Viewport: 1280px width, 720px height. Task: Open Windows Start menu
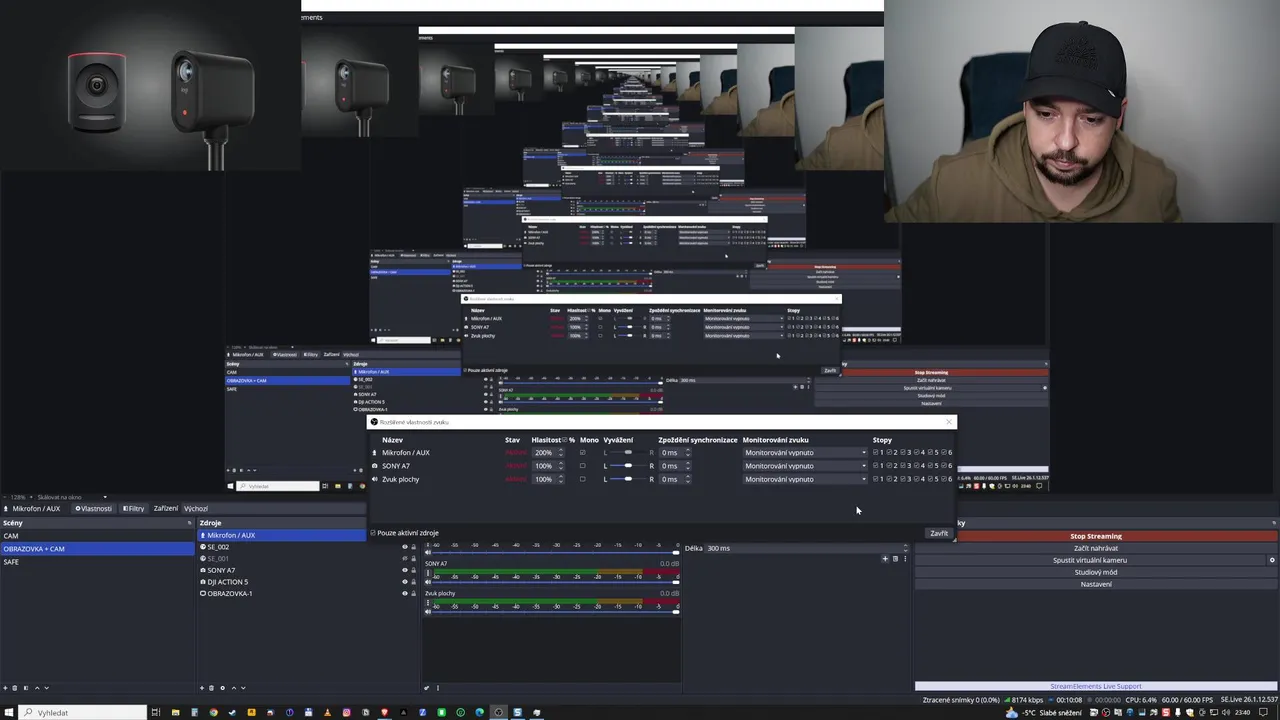[8, 712]
